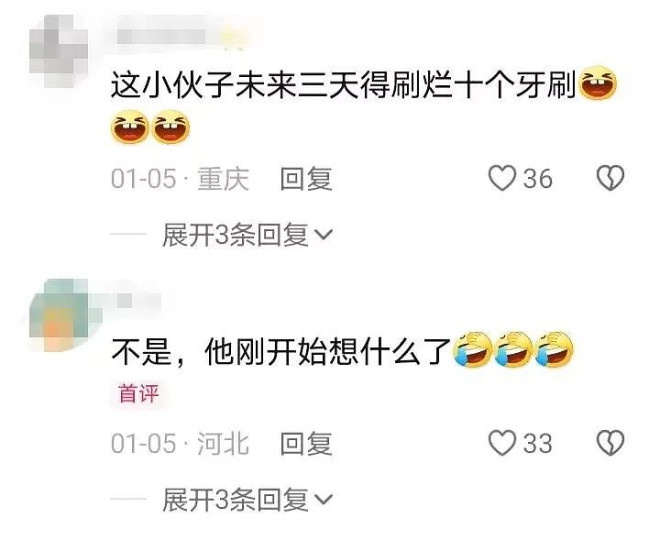
Task: Open the second commenter's pixelated avatar
Action: point(58,315)
